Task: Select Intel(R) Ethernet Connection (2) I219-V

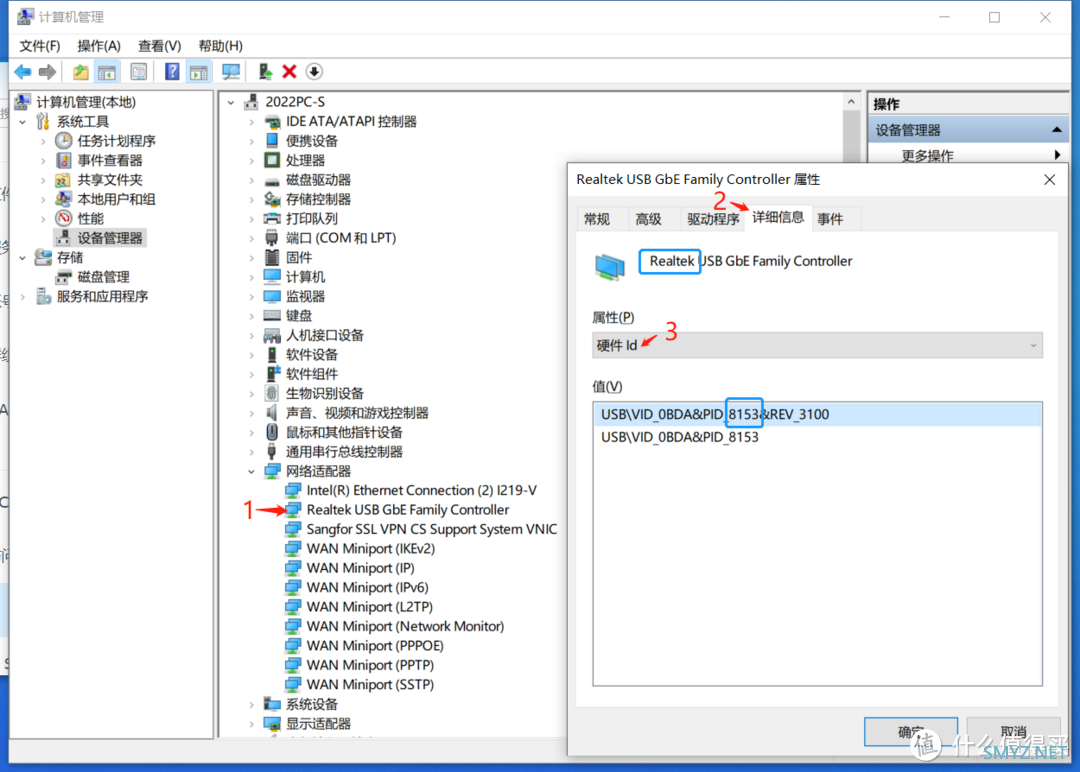Action: point(422,490)
